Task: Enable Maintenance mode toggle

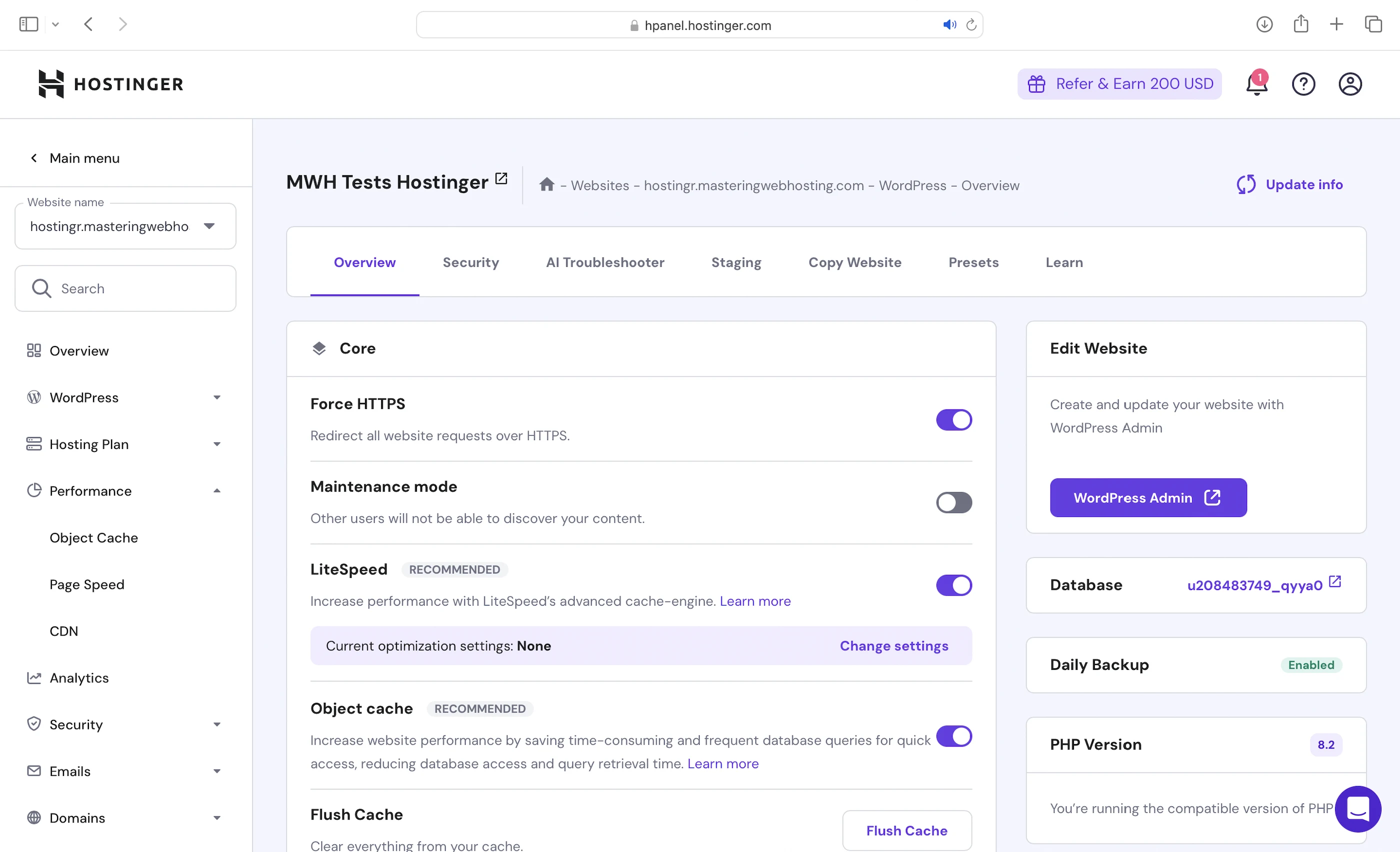Action: click(953, 502)
